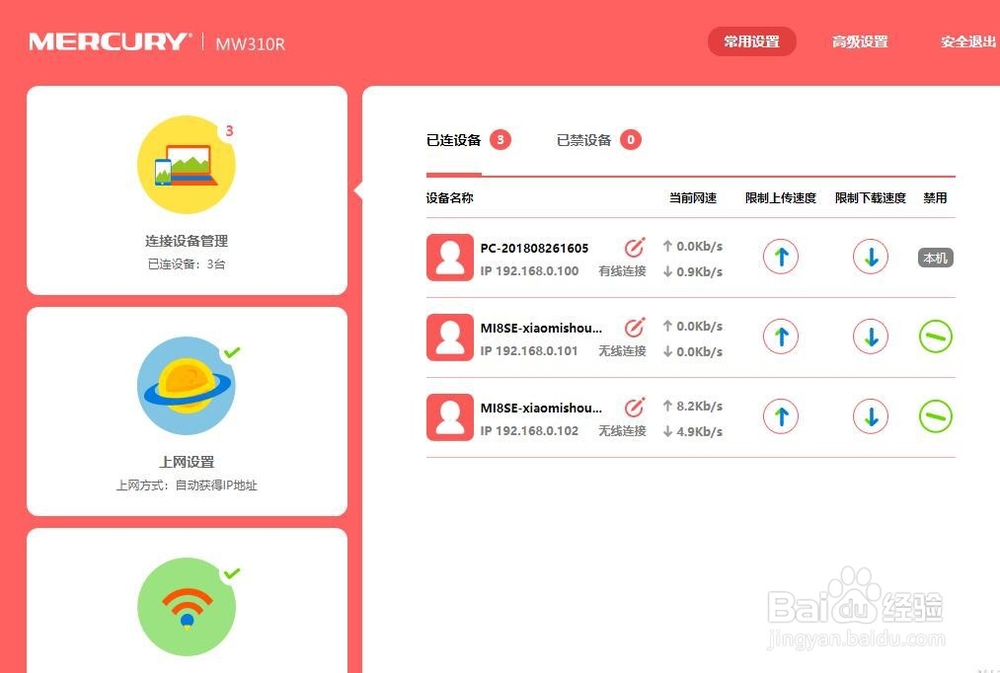
Task: Click the 设备名称 column header
Action: (450, 198)
